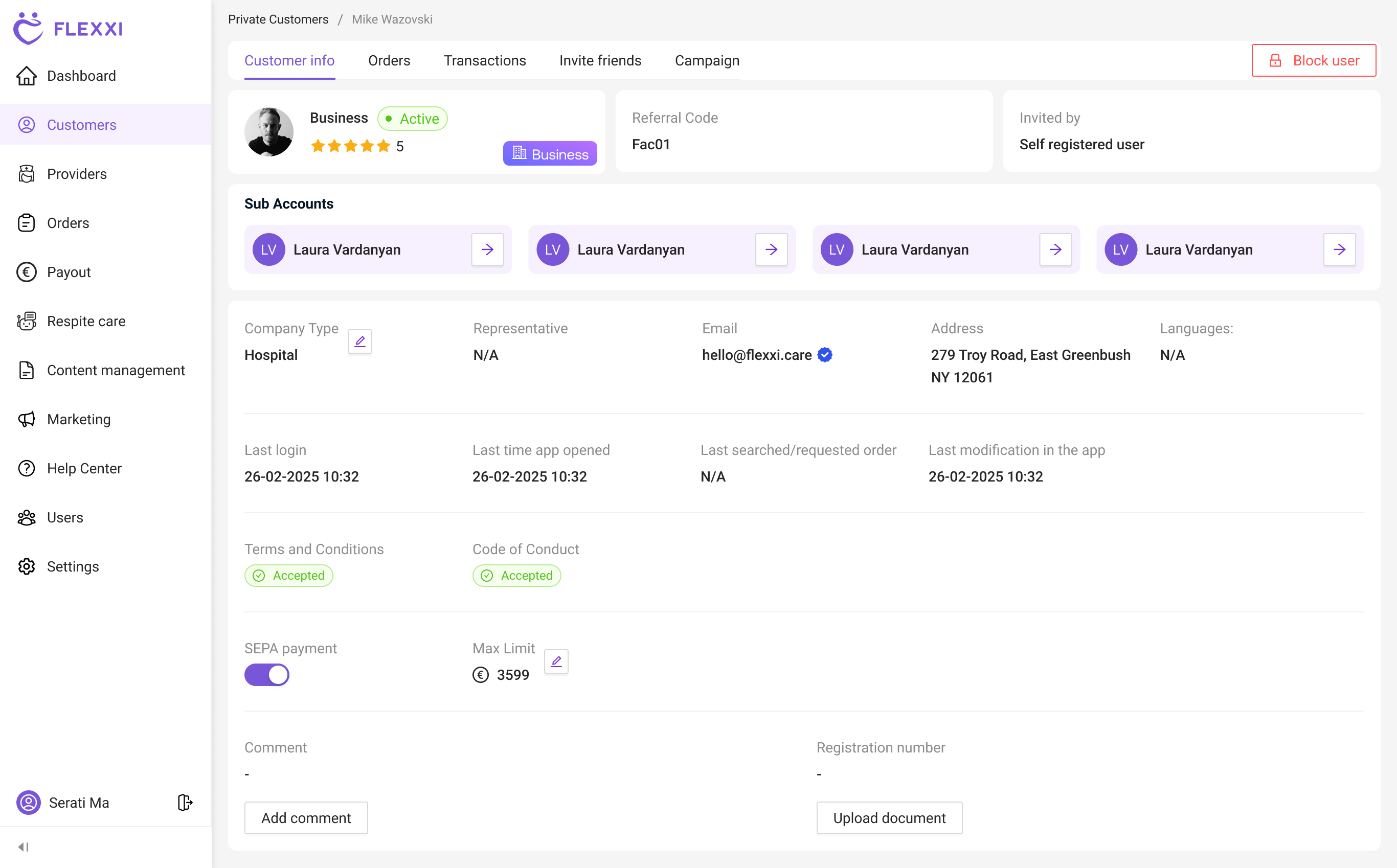
Task: Open fourth Laura Vardanyan sub account arrow
Action: tap(1340, 249)
